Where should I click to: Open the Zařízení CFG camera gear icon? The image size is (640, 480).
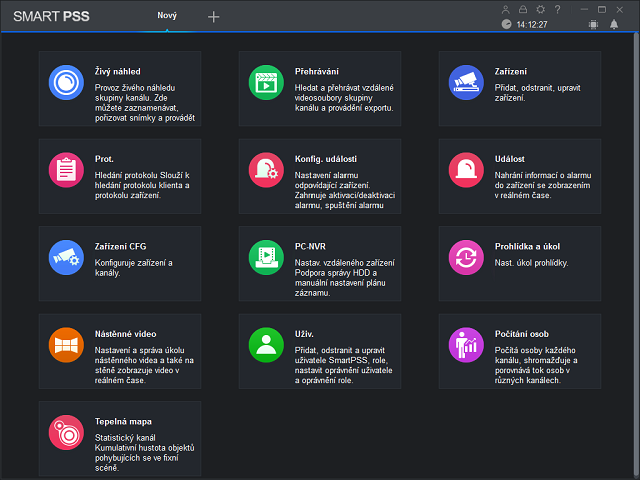tap(66, 258)
